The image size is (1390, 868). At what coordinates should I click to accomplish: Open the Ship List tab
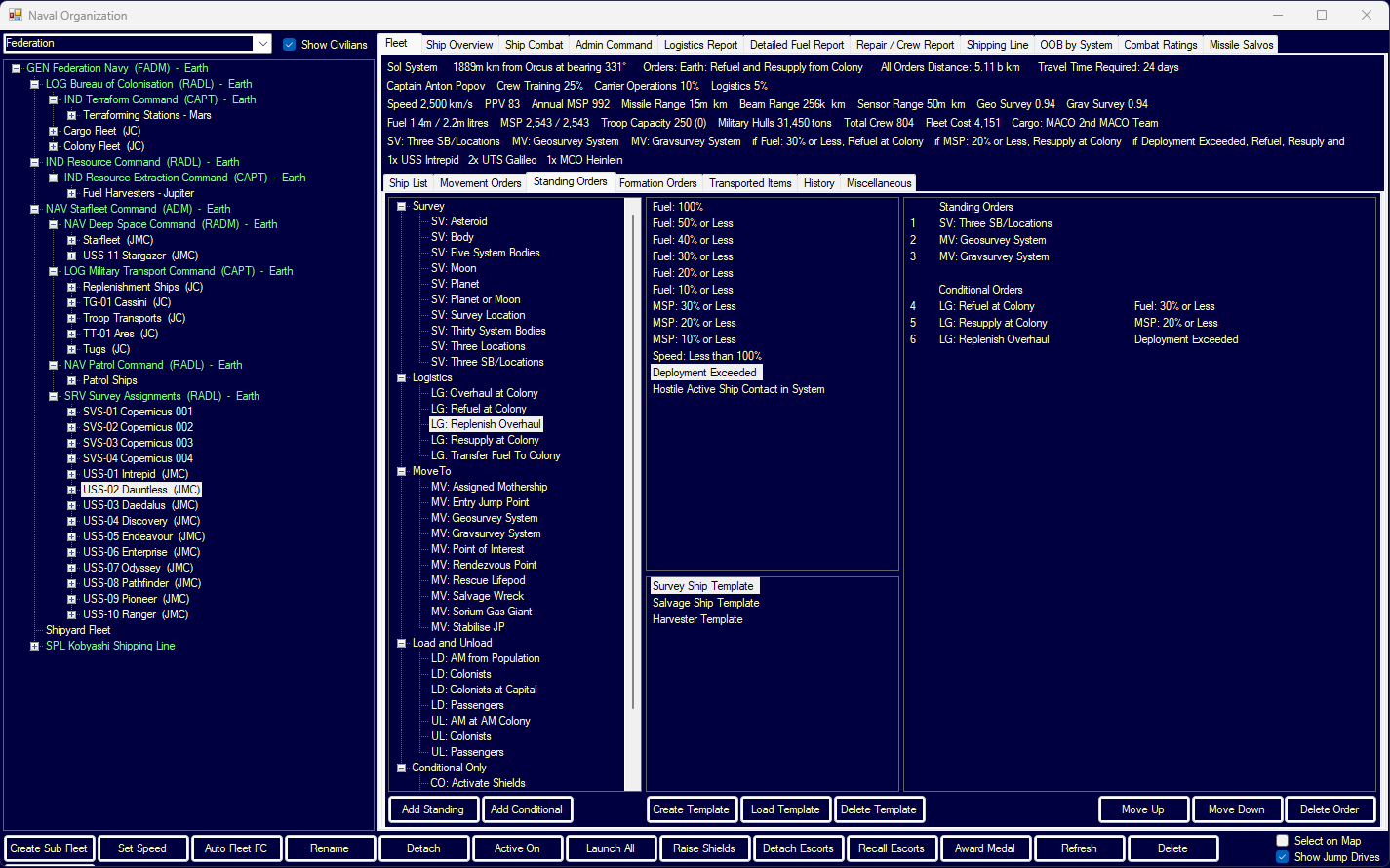[408, 183]
